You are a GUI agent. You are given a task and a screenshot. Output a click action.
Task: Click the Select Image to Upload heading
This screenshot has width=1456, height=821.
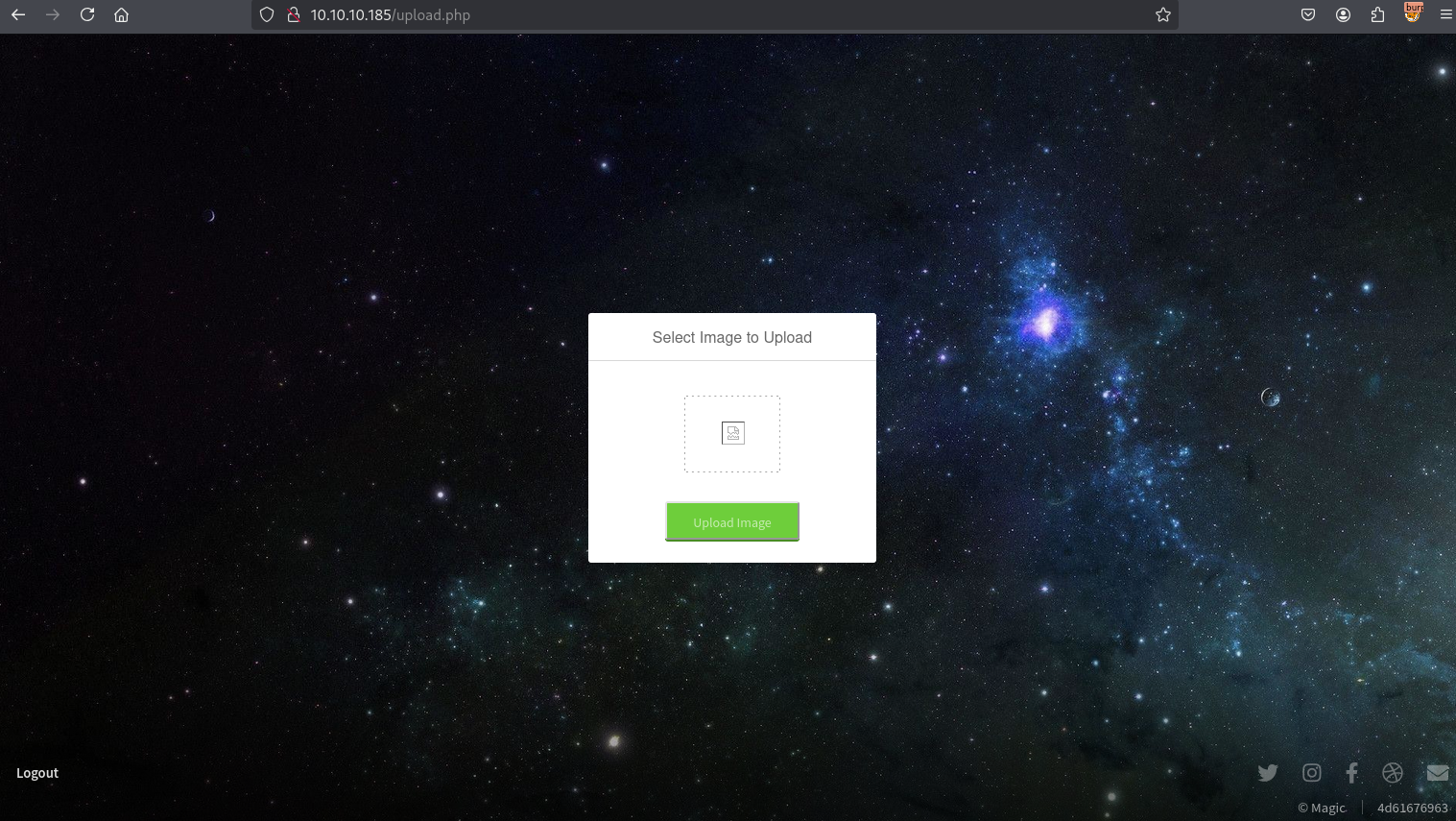pyautogui.click(x=732, y=337)
